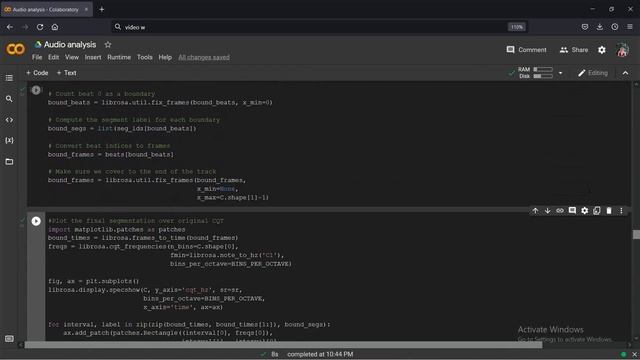Move the selected cell up

point(535,211)
